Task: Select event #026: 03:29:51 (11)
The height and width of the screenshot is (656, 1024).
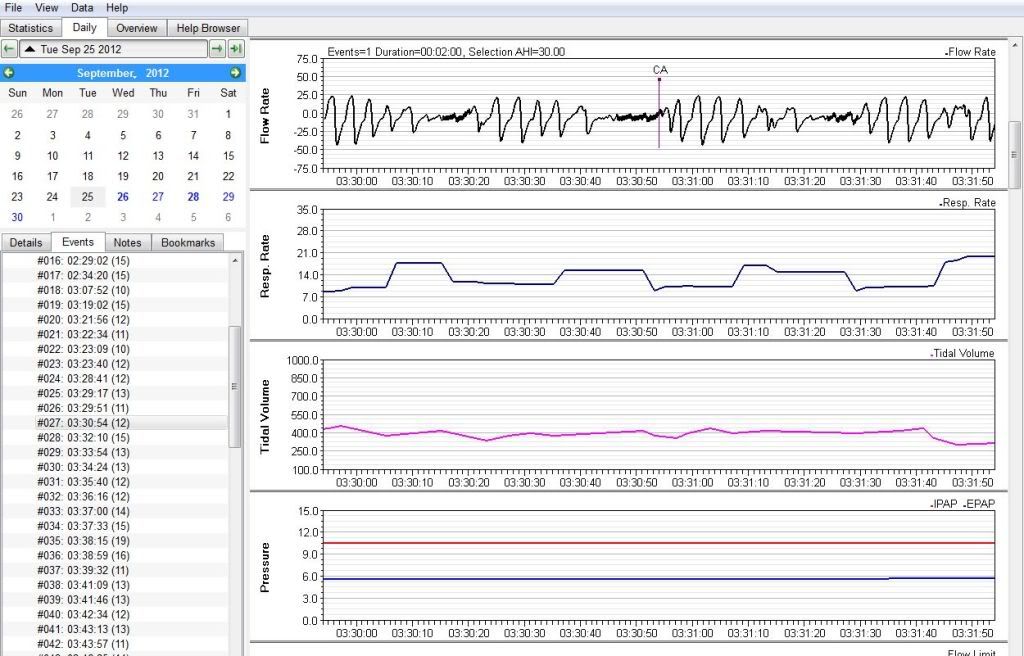Action: (84, 408)
